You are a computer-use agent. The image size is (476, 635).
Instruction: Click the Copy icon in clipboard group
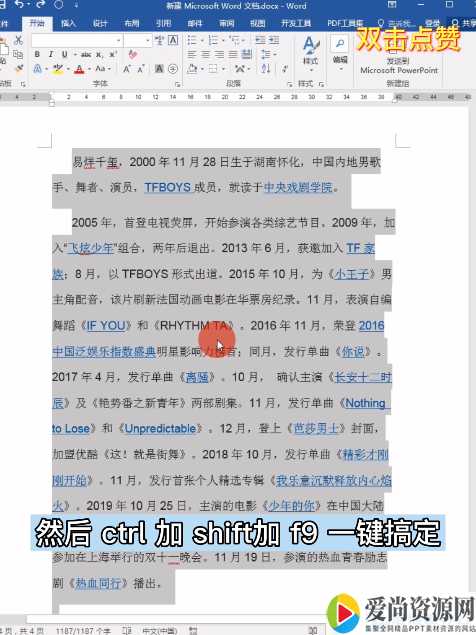click(x=18, y=55)
